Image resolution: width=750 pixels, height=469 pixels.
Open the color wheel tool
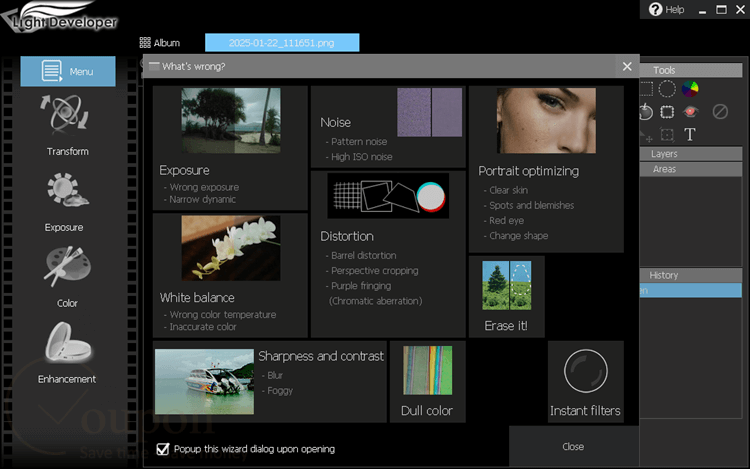tap(690, 89)
